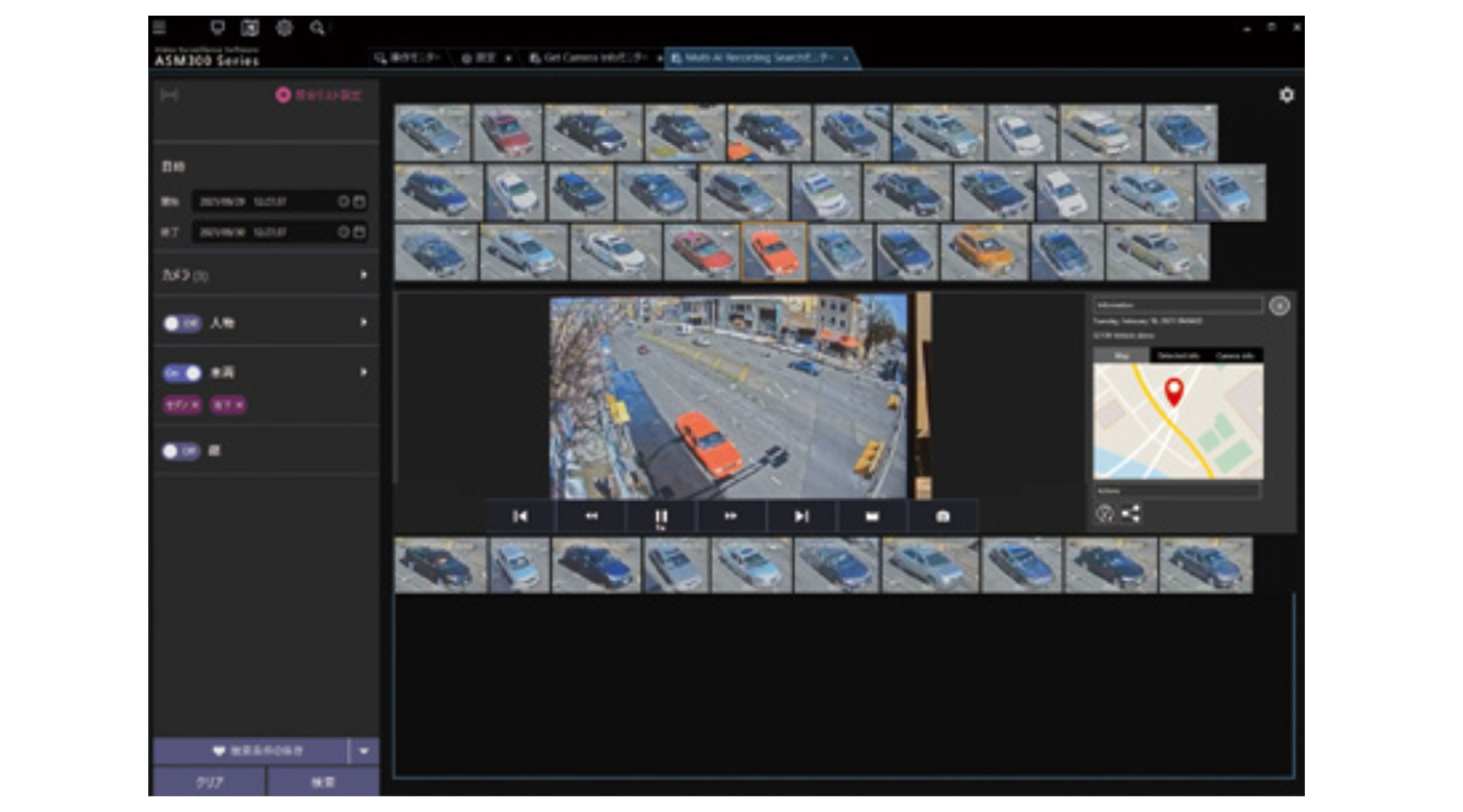Select the red car thumbnail in third row
This screenshot has height=812, width=1463.
(701, 251)
